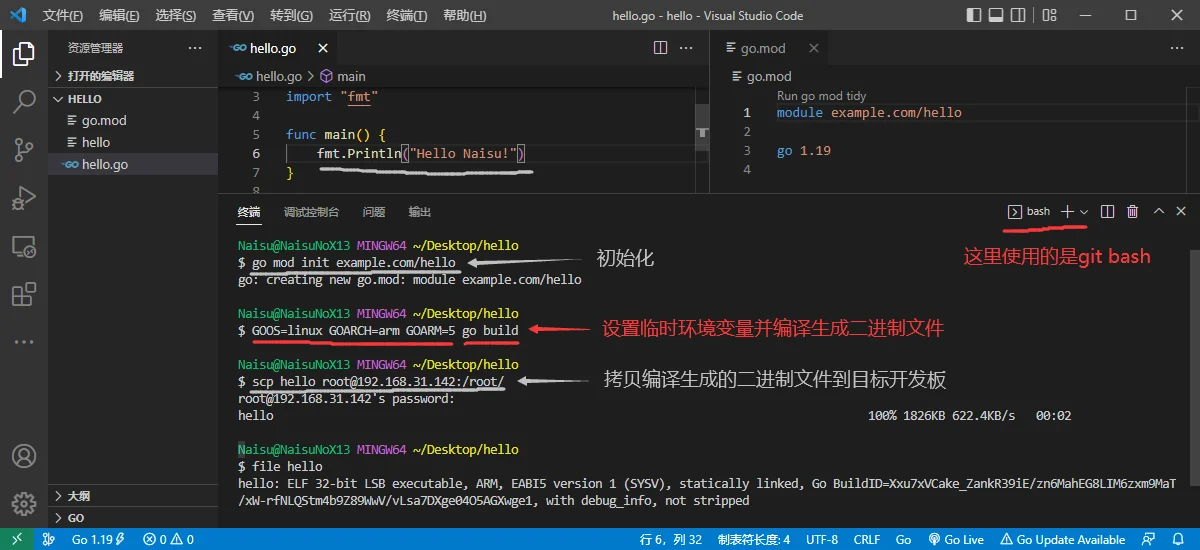Image resolution: width=1200 pixels, height=550 pixels.
Task: Open the Search view in activity bar
Action: click(x=23, y=102)
